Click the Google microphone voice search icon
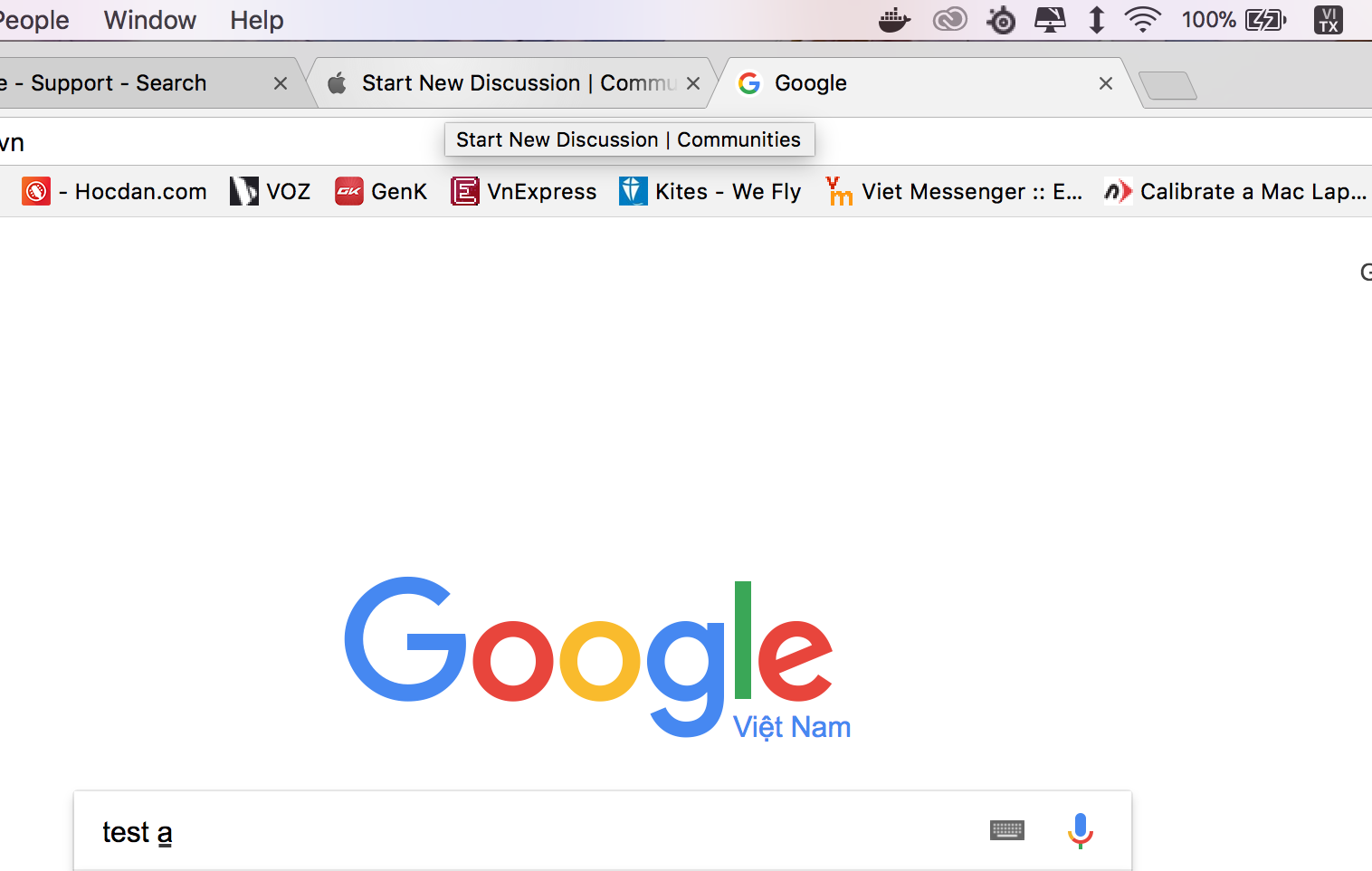The width and height of the screenshot is (1372, 871). [1080, 830]
